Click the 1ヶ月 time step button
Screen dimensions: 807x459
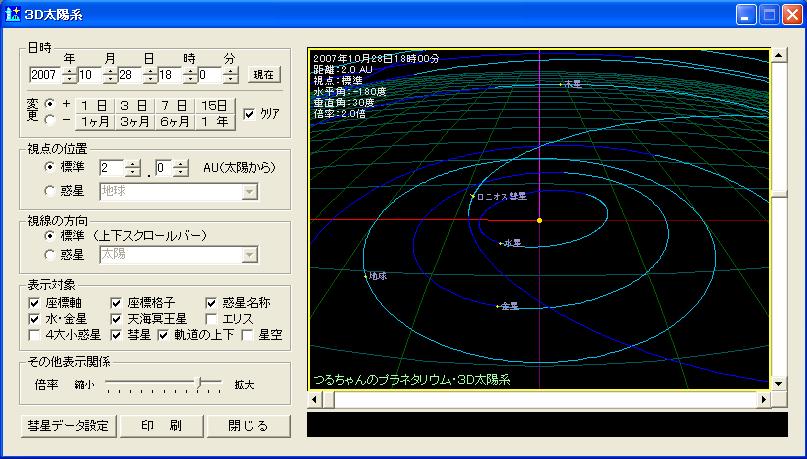[96, 122]
